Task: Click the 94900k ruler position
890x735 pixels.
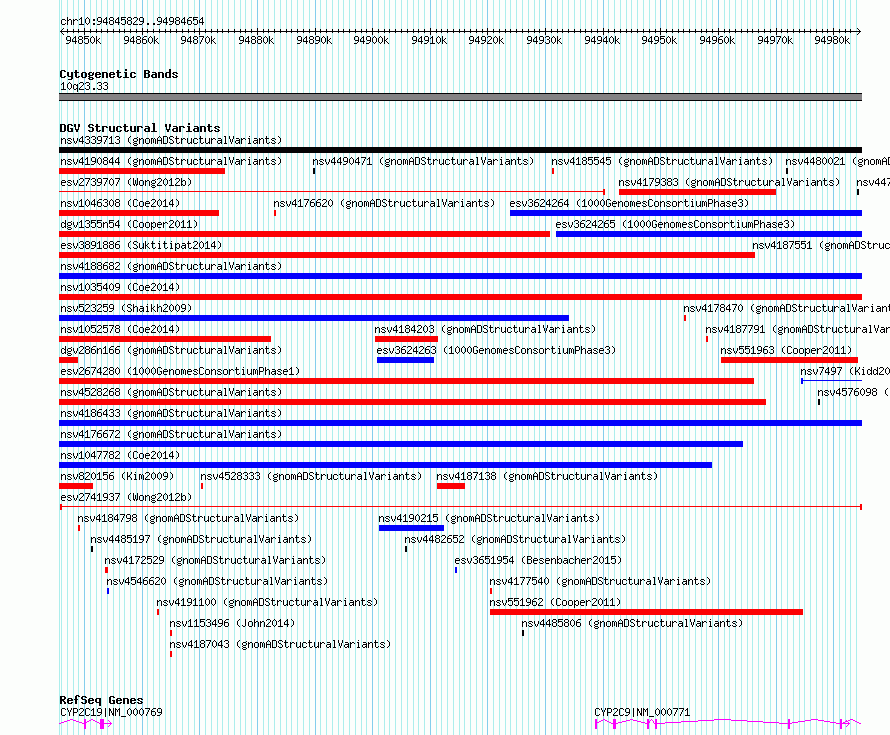Action: [371, 40]
